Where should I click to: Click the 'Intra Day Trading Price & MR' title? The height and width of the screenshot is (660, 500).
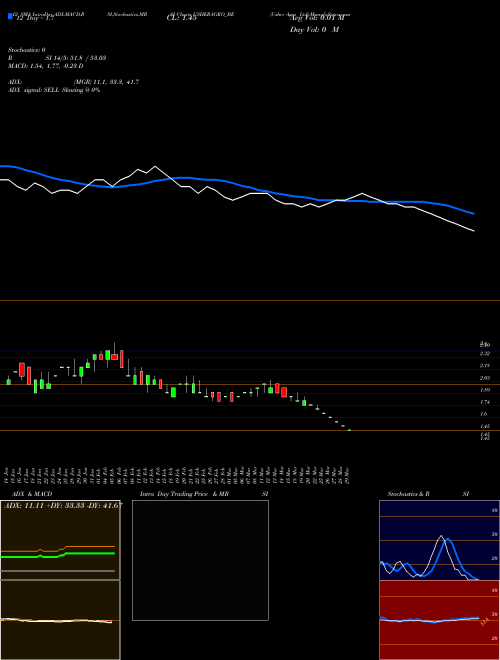click(x=184, y=494)
